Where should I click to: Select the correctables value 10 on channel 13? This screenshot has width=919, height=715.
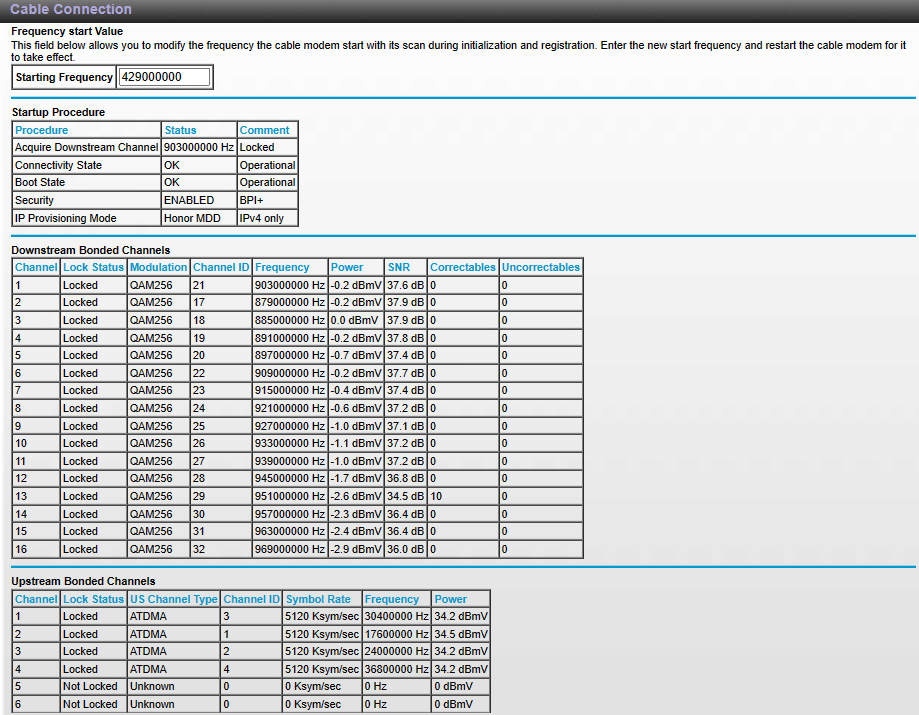pos(437,496)
